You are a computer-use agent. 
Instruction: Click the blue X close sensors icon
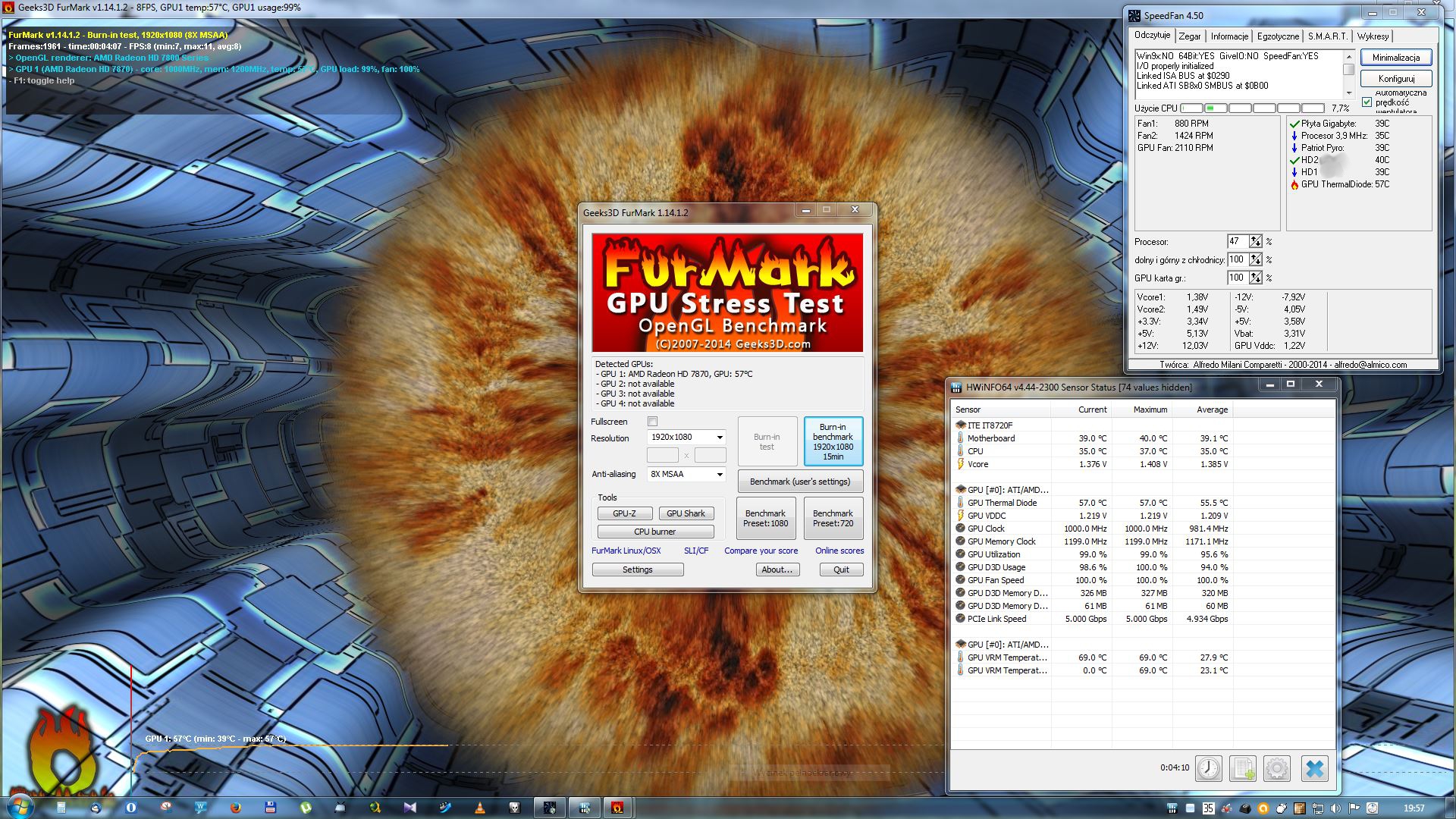[1314, 768]
